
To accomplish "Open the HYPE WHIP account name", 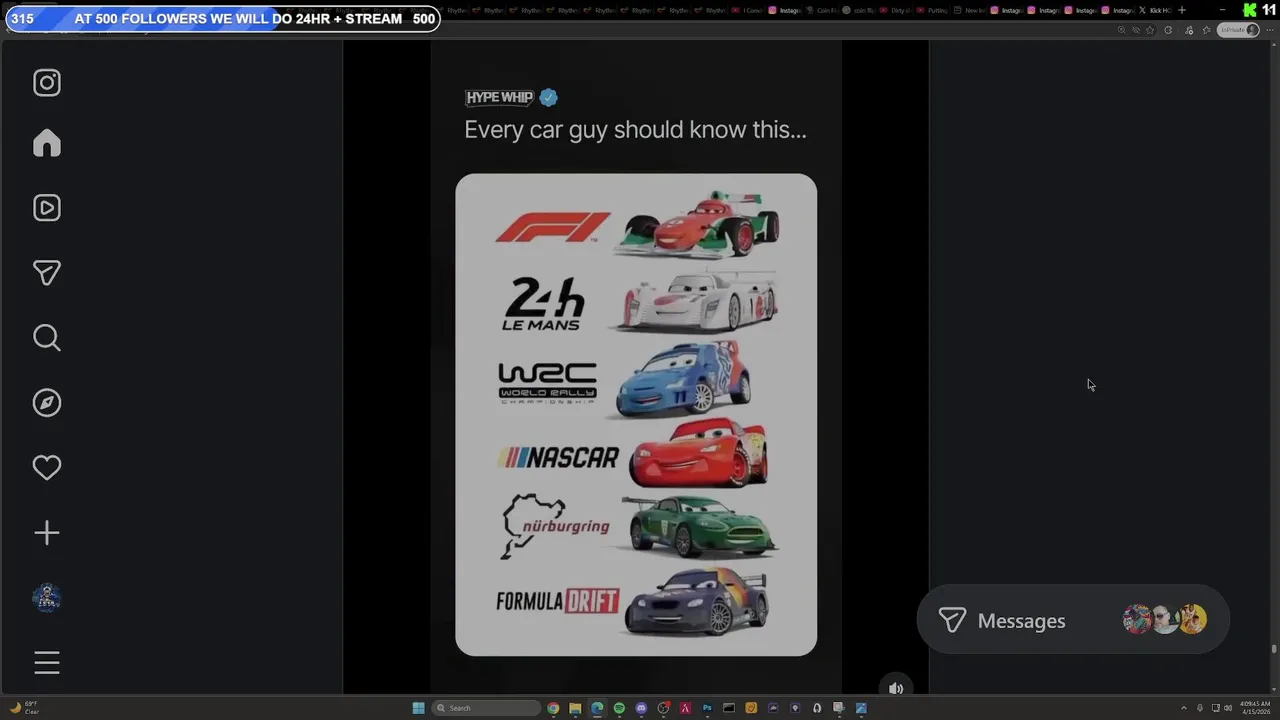I will point(499,97).
